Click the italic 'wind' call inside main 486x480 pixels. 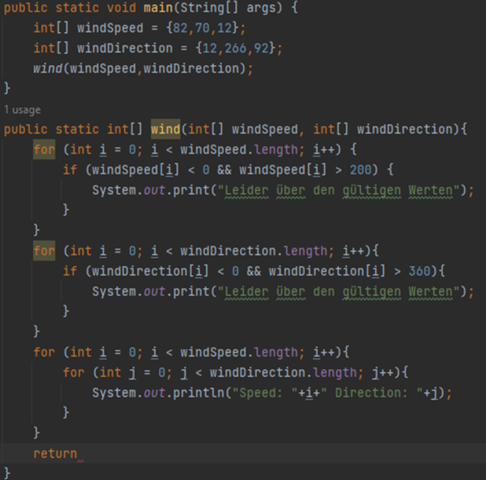[48, 68]
